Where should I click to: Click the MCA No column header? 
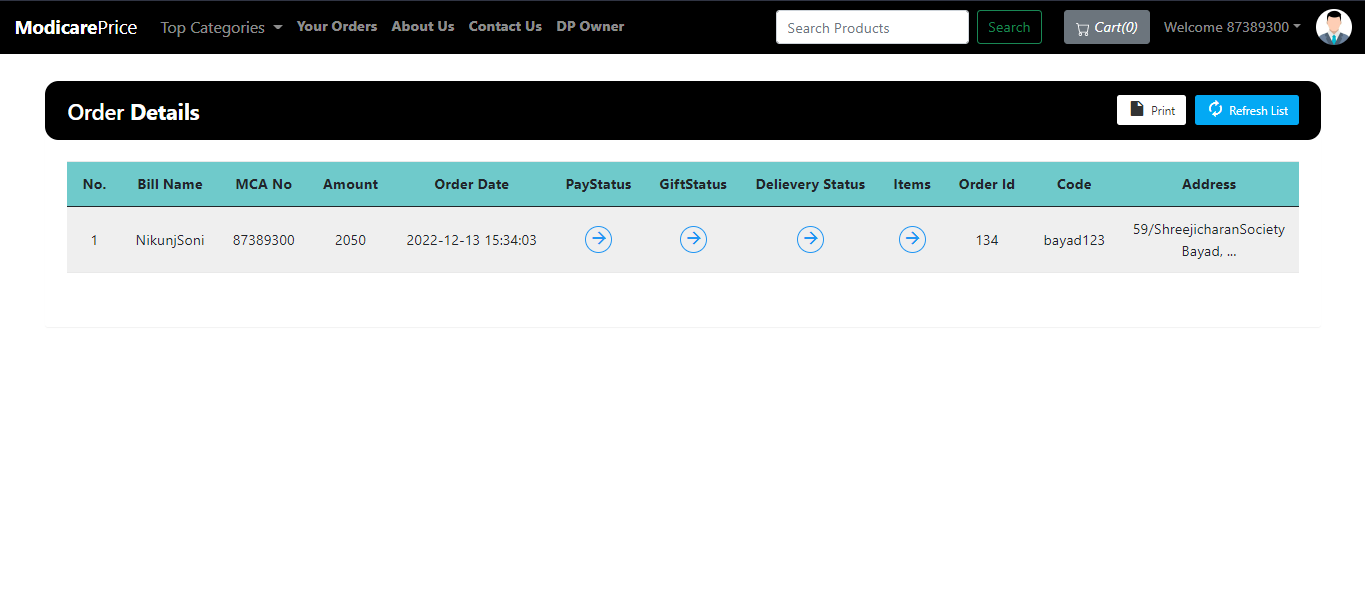coord(264,184)
